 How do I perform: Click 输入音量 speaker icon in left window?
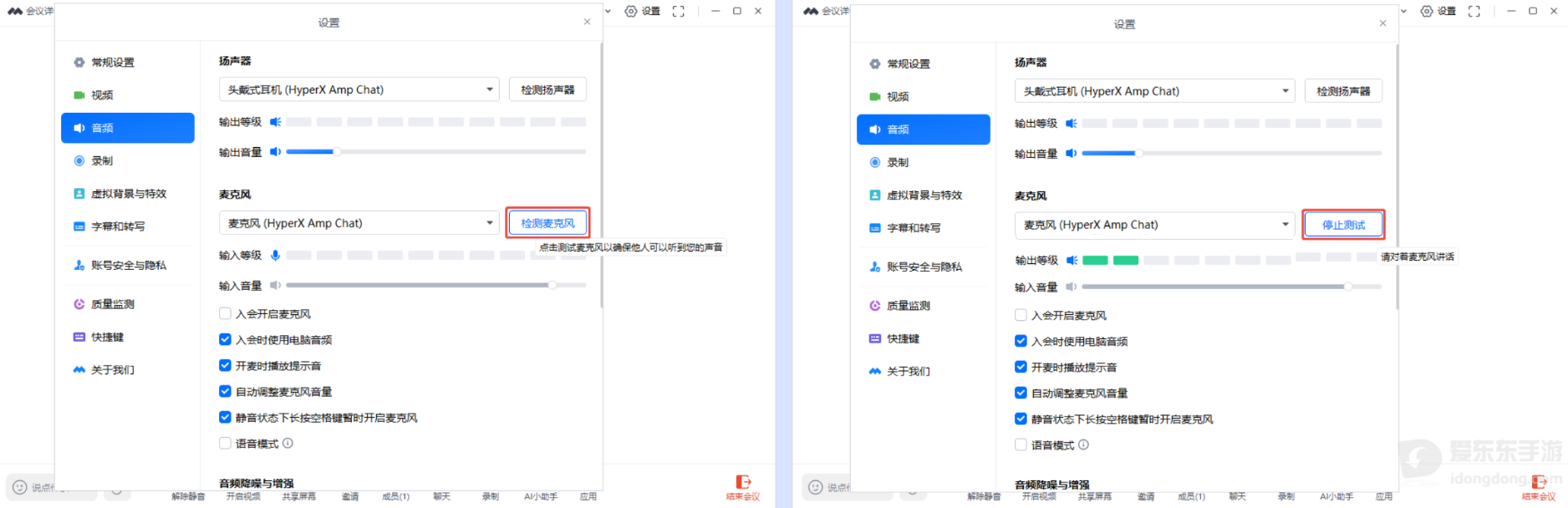pos(275,286)
